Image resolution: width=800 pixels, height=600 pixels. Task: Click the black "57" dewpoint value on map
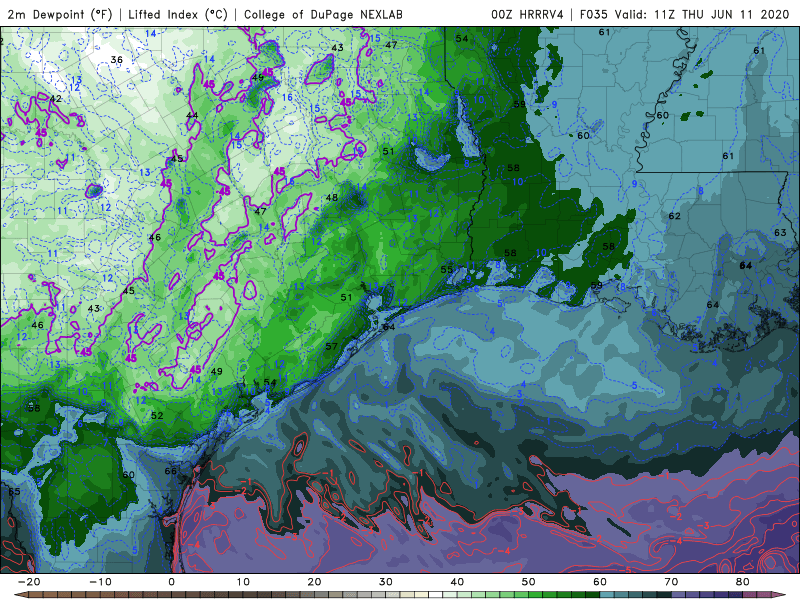(332, 346)
